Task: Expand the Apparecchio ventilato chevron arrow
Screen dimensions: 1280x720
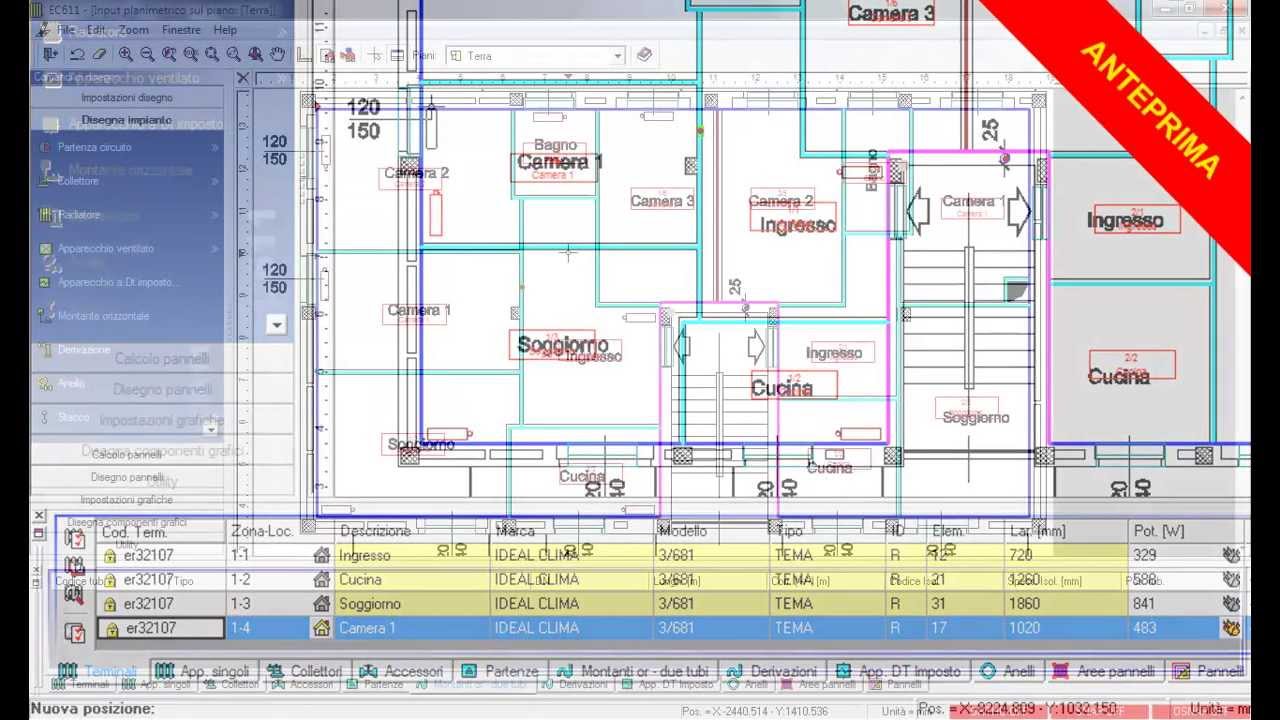Action: pyautogui.click(x=215, y=248)
